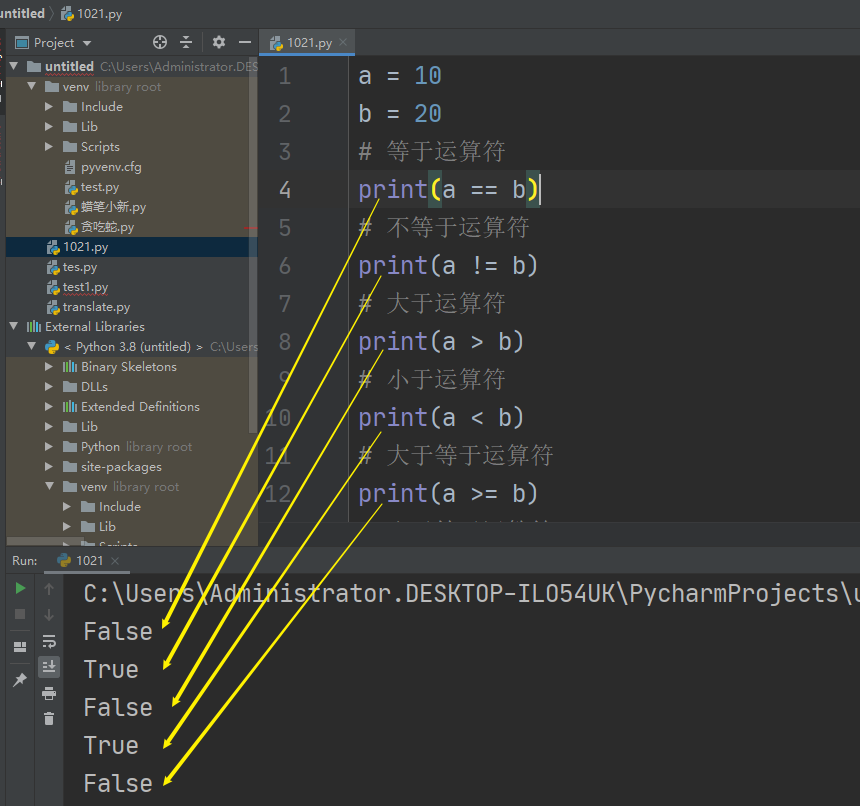Hide the Project tool window with the minus button
The image size is (860, 806).
pyautogui.click(x=245, y=42)
